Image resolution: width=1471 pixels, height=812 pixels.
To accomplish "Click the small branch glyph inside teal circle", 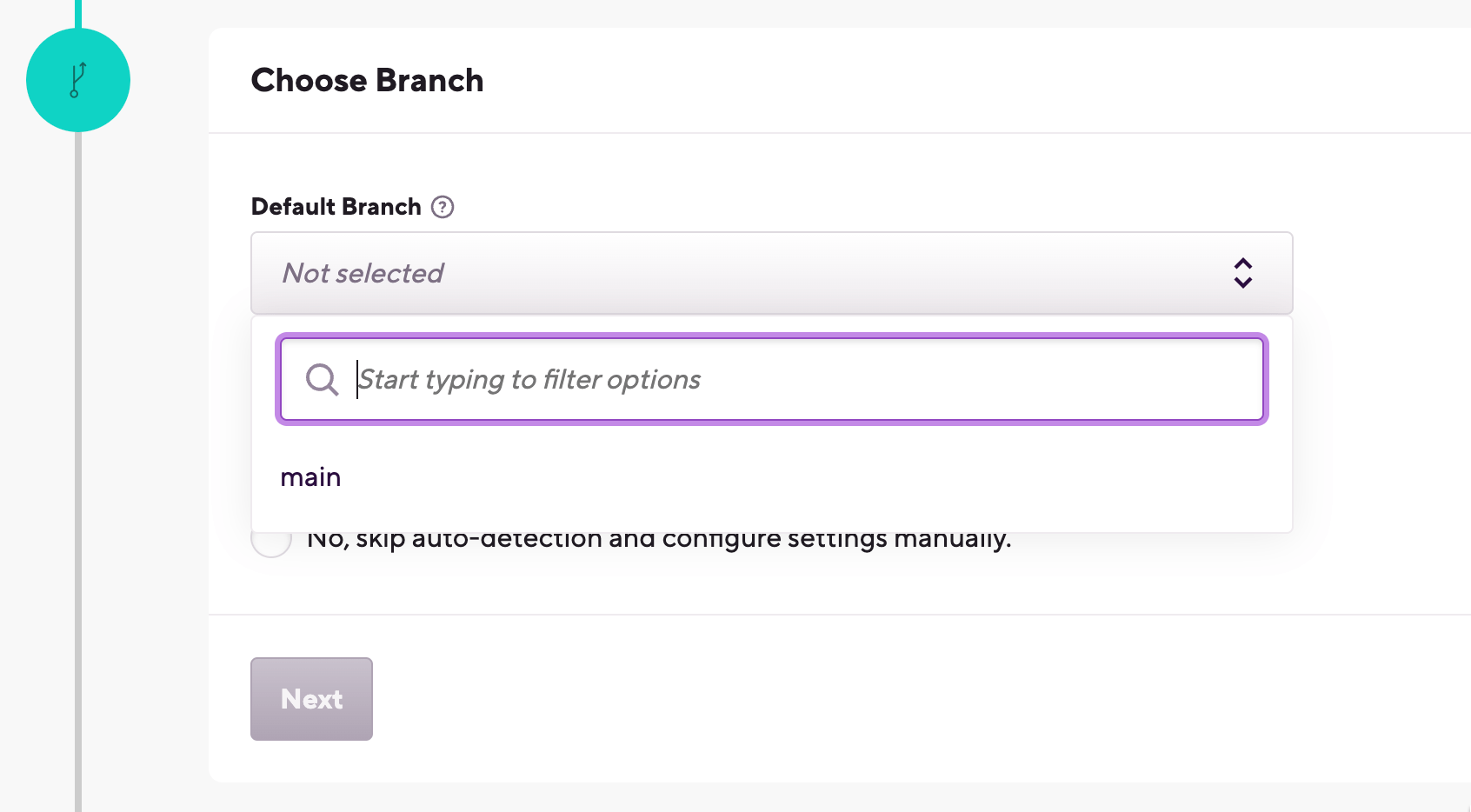I will point(78,79).
